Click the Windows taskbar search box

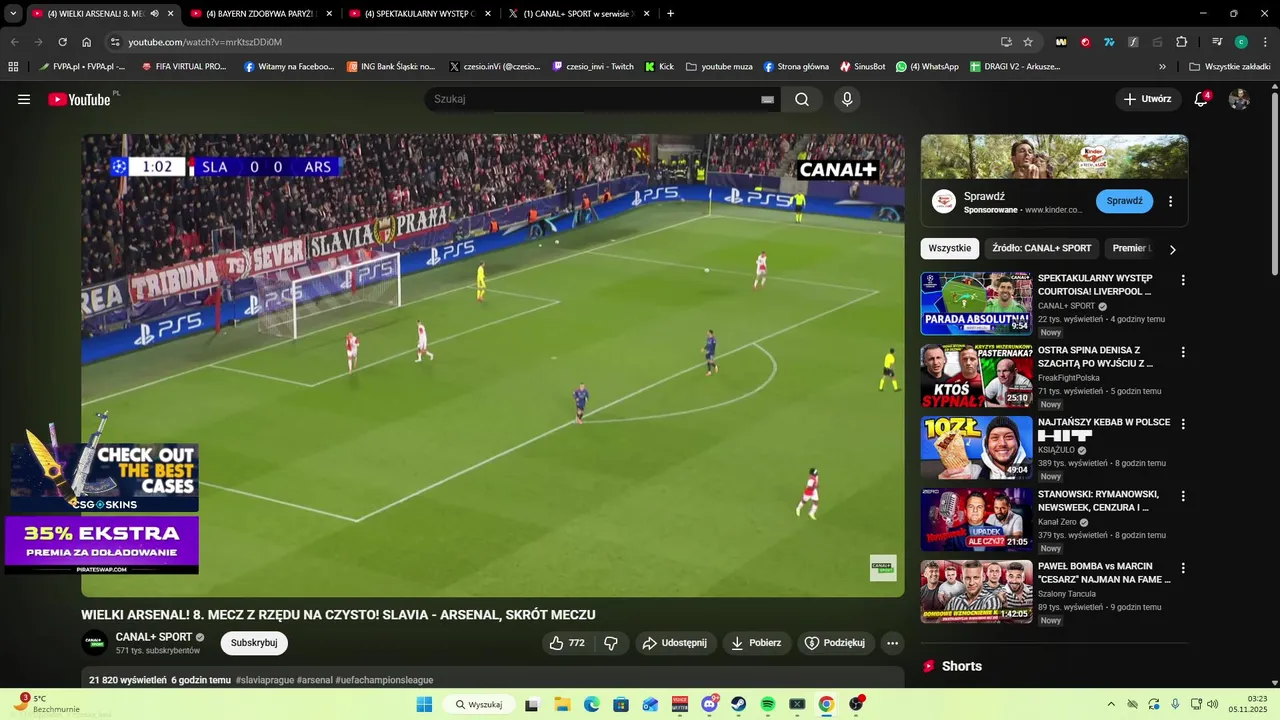pyautogui.click(x=478, y=704)
